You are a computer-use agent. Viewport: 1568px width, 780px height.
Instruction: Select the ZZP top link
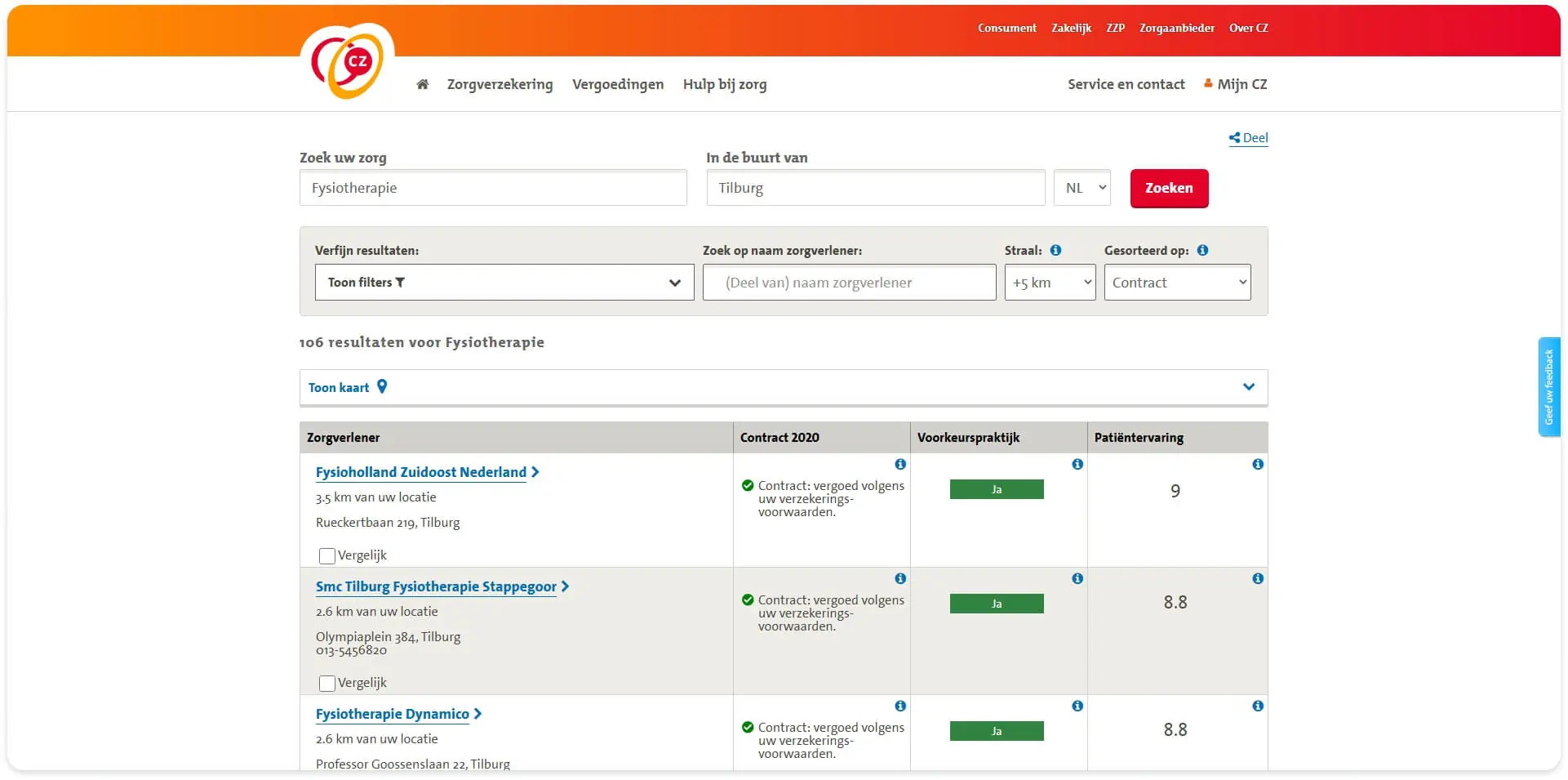[1115, 28]
